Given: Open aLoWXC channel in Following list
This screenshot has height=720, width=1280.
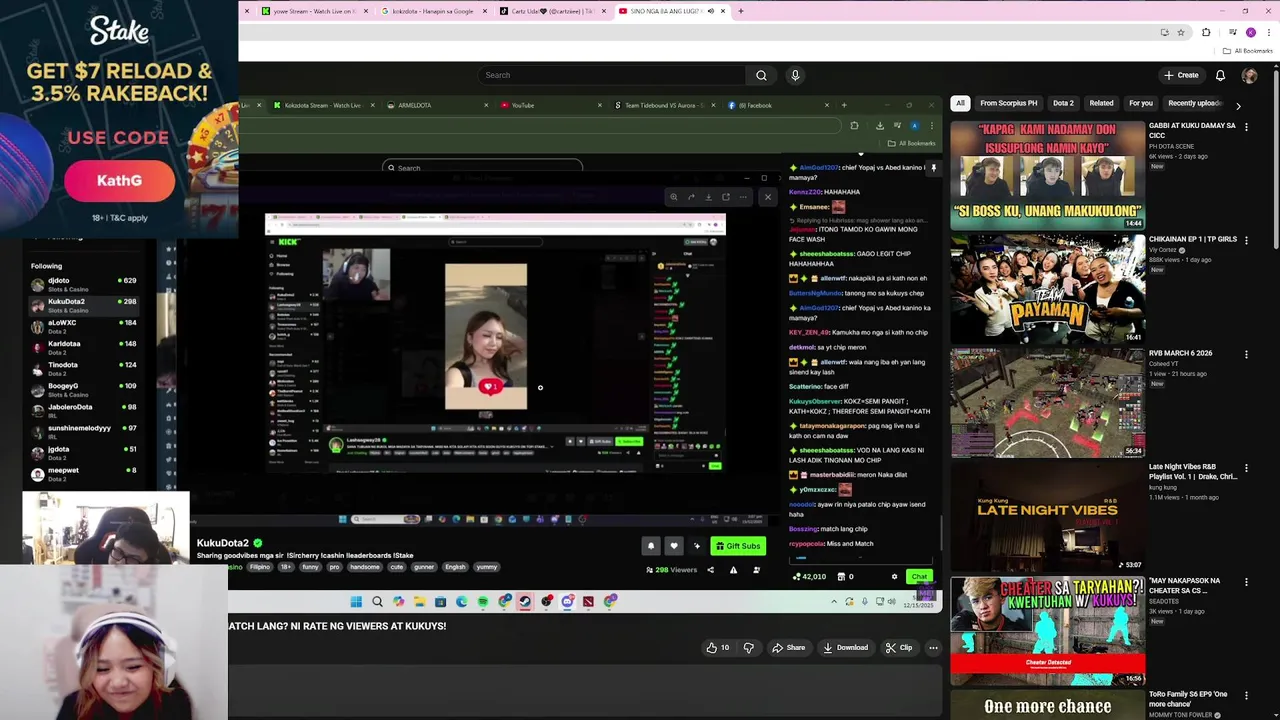Looking at the screenshot, I should (x=85, y=325).
